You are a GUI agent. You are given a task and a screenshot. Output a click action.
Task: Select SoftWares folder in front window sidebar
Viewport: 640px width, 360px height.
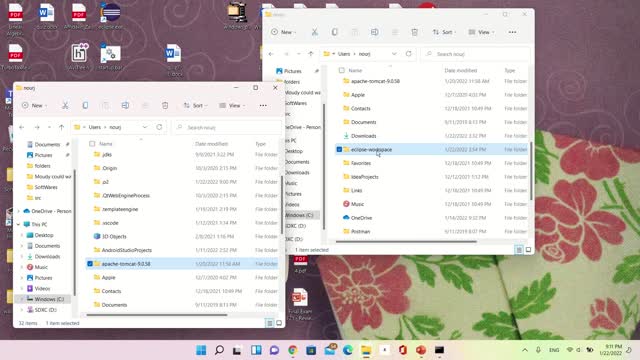(46, 187)
